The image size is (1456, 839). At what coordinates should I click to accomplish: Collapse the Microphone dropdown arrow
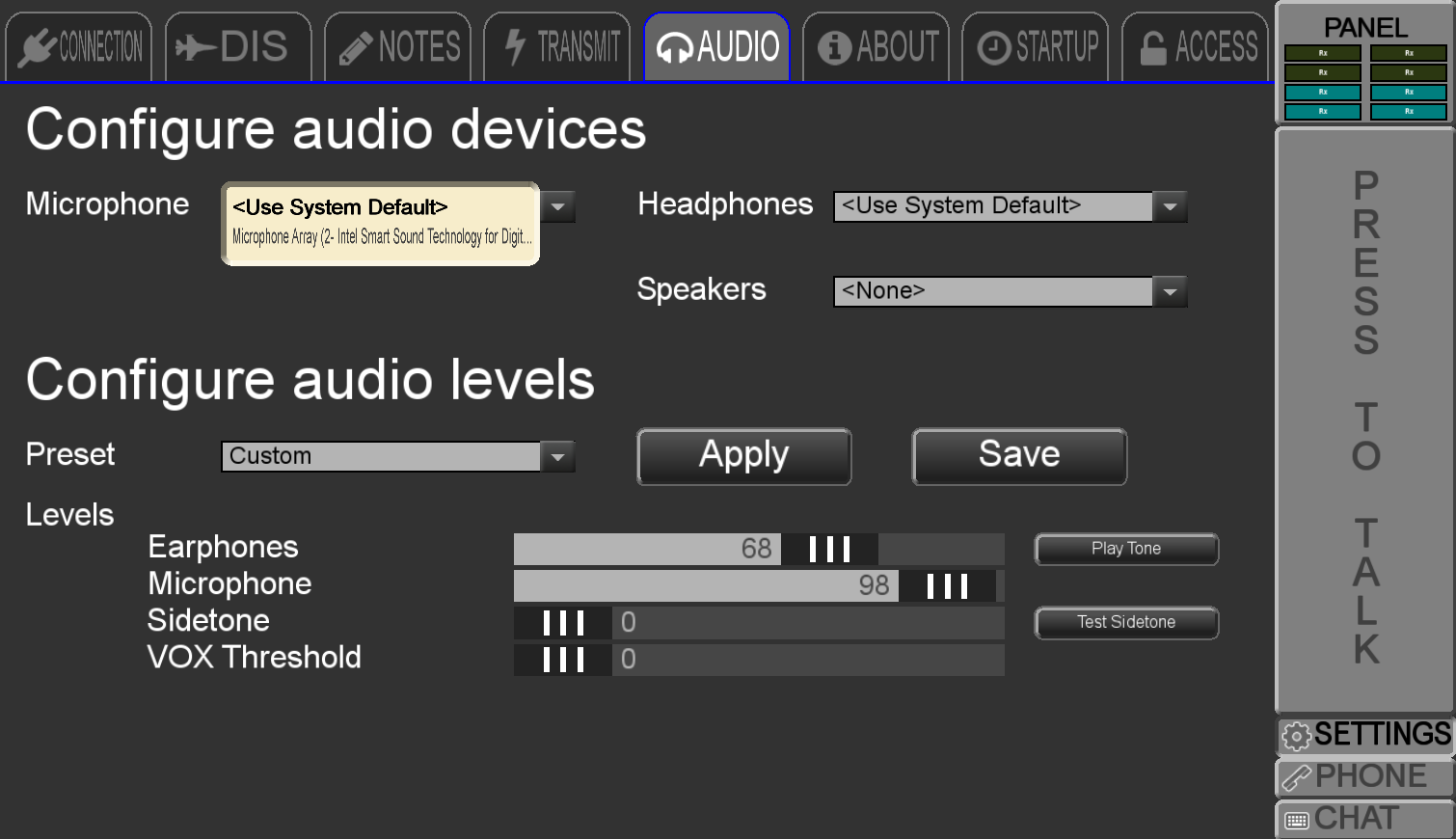(557, 206)
